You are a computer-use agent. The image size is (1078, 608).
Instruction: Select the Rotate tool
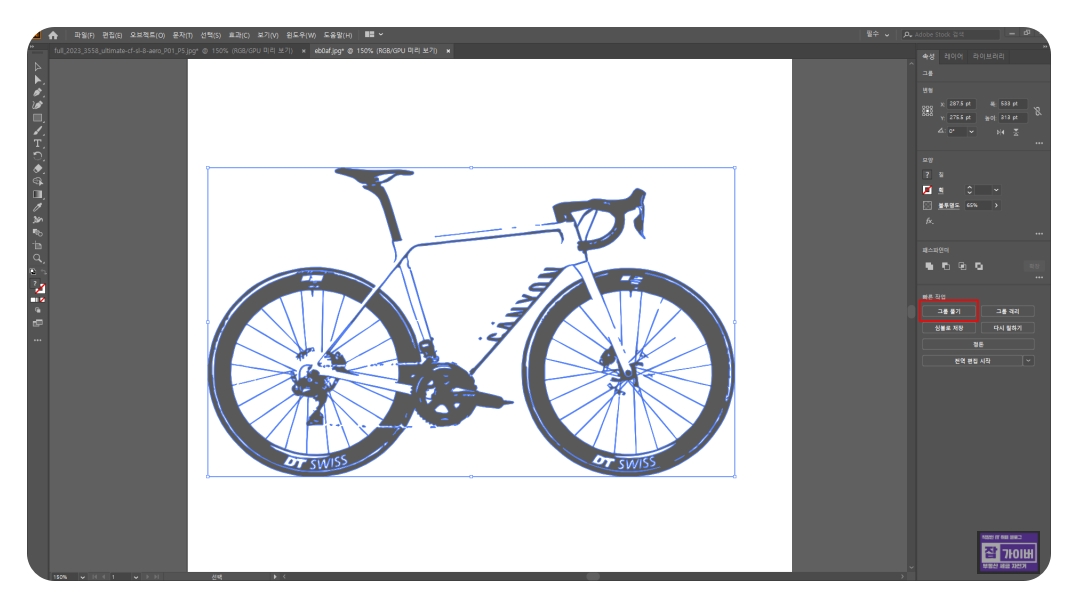[x=38, y=156]
